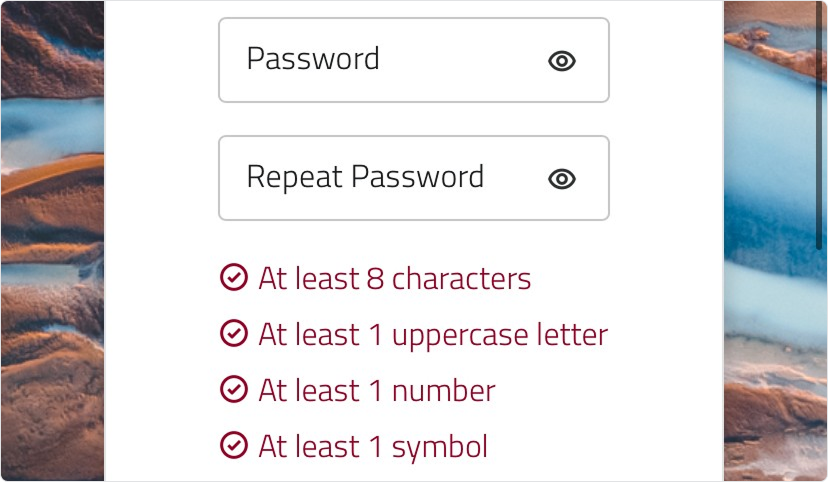828x482 pixels.
Task: Click the checkmark icon beside uppercase letter rule
Action: click(233, 334)
